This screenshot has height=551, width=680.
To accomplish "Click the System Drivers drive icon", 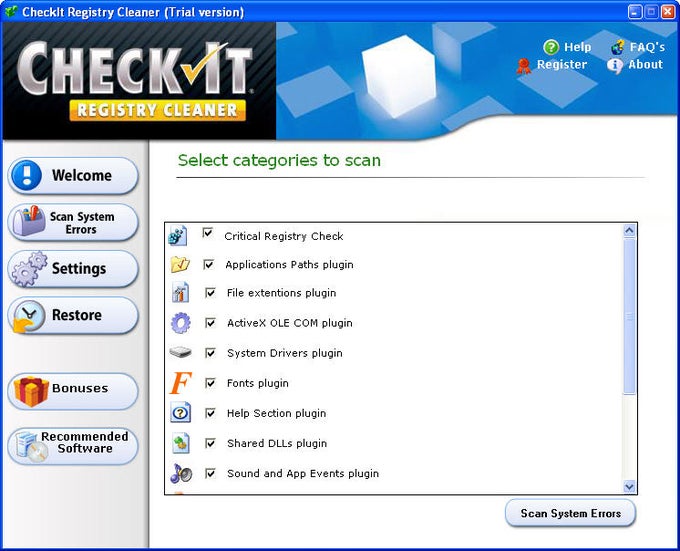I will point(180,352).
